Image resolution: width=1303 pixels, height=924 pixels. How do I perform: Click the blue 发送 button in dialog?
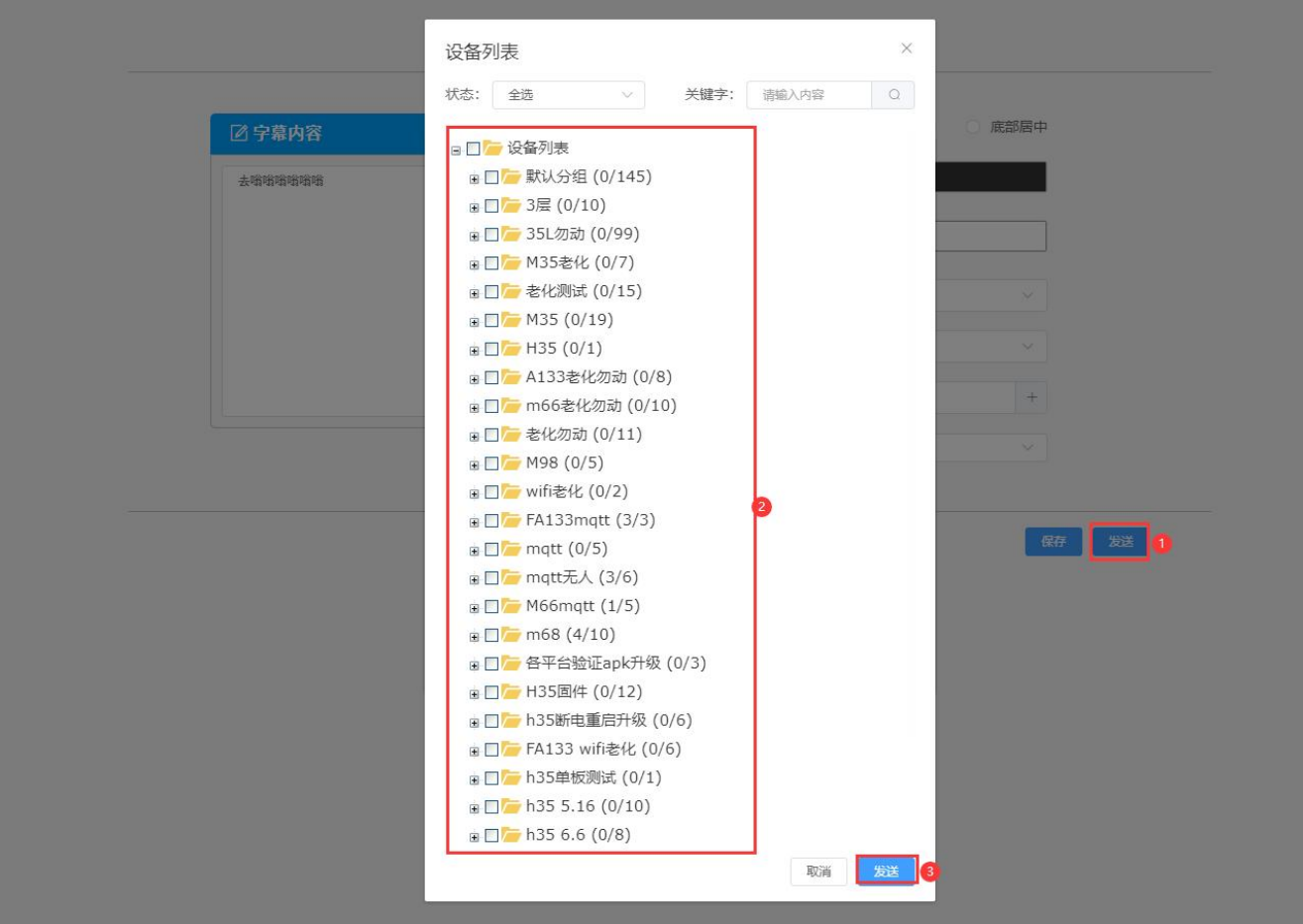886,871
